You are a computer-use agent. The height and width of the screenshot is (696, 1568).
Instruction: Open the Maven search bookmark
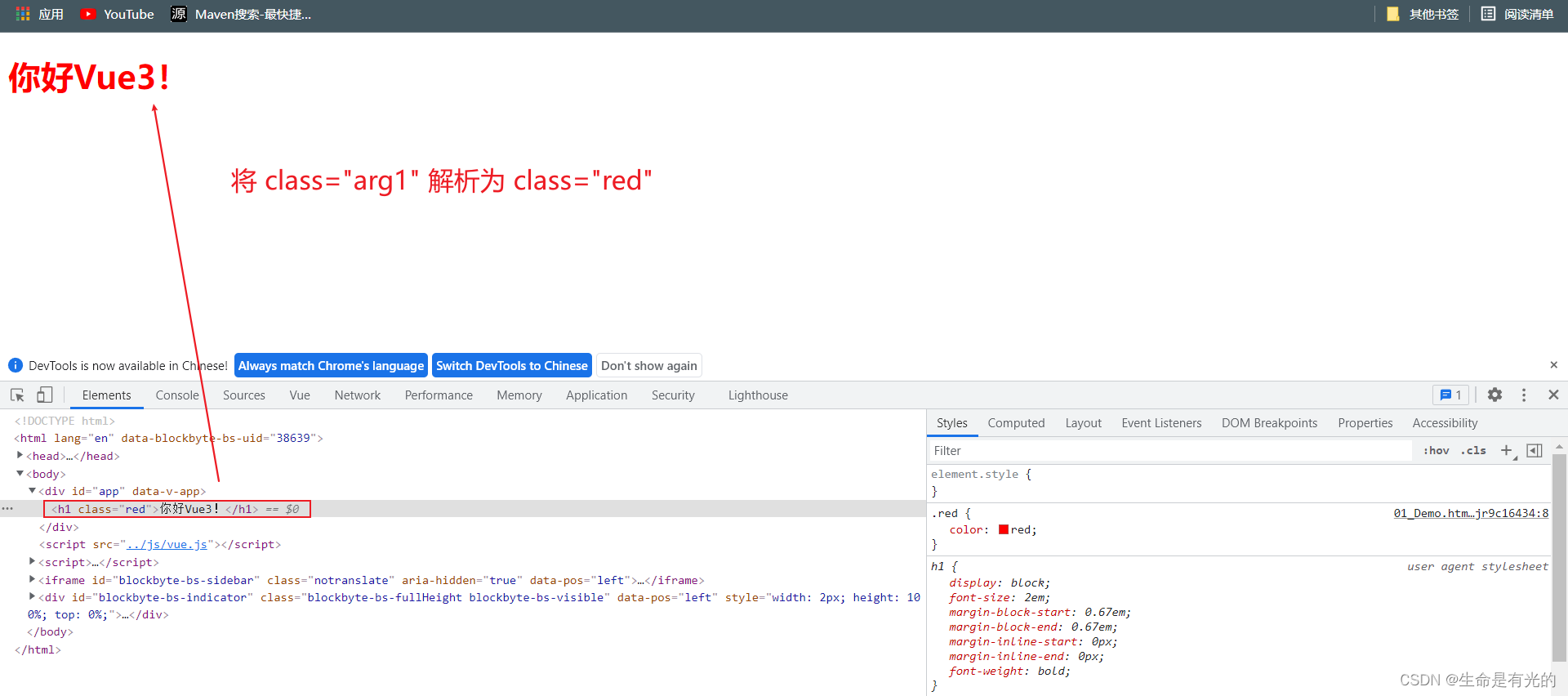click(241, 14)
